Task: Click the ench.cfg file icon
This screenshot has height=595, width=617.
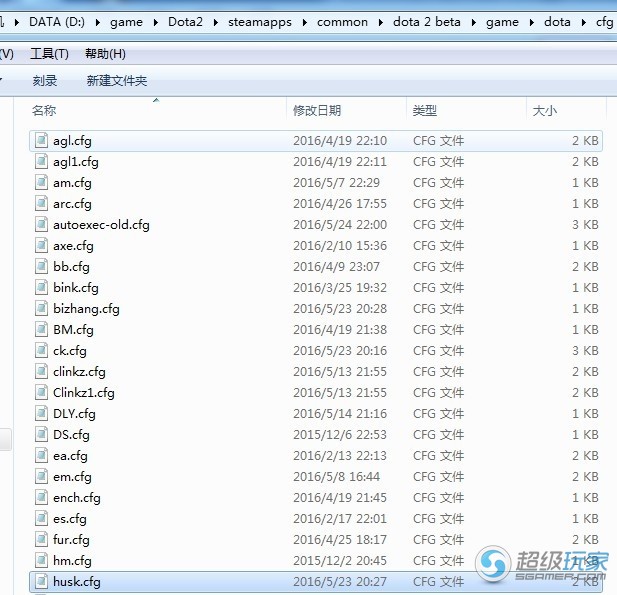Action: pos(41,497)
